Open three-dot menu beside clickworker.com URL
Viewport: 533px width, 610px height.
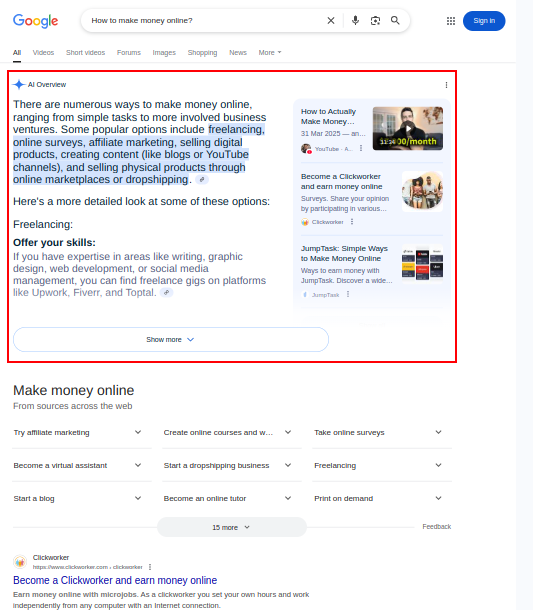tap(150, 567)
